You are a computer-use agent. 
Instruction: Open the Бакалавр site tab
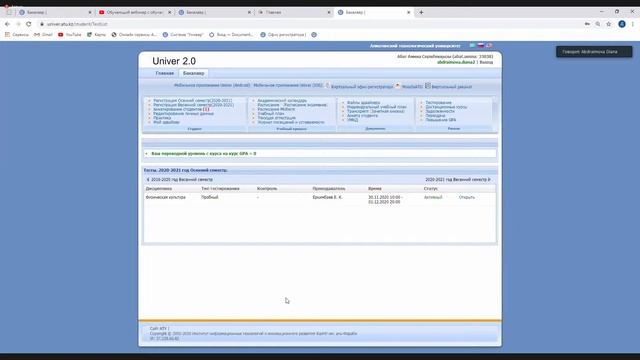(x=193, y=73)
